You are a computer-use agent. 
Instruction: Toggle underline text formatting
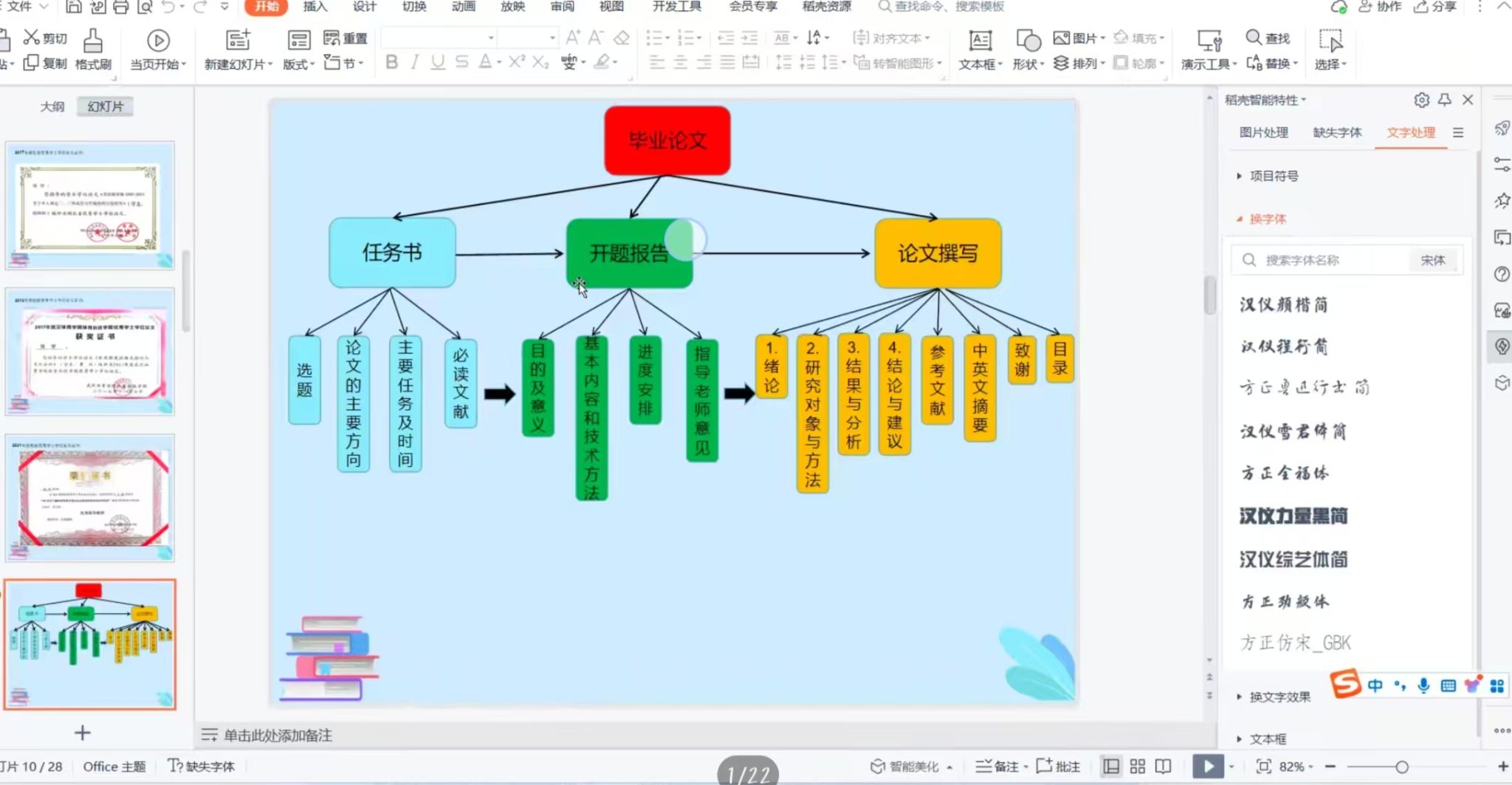tap(438, 62)
